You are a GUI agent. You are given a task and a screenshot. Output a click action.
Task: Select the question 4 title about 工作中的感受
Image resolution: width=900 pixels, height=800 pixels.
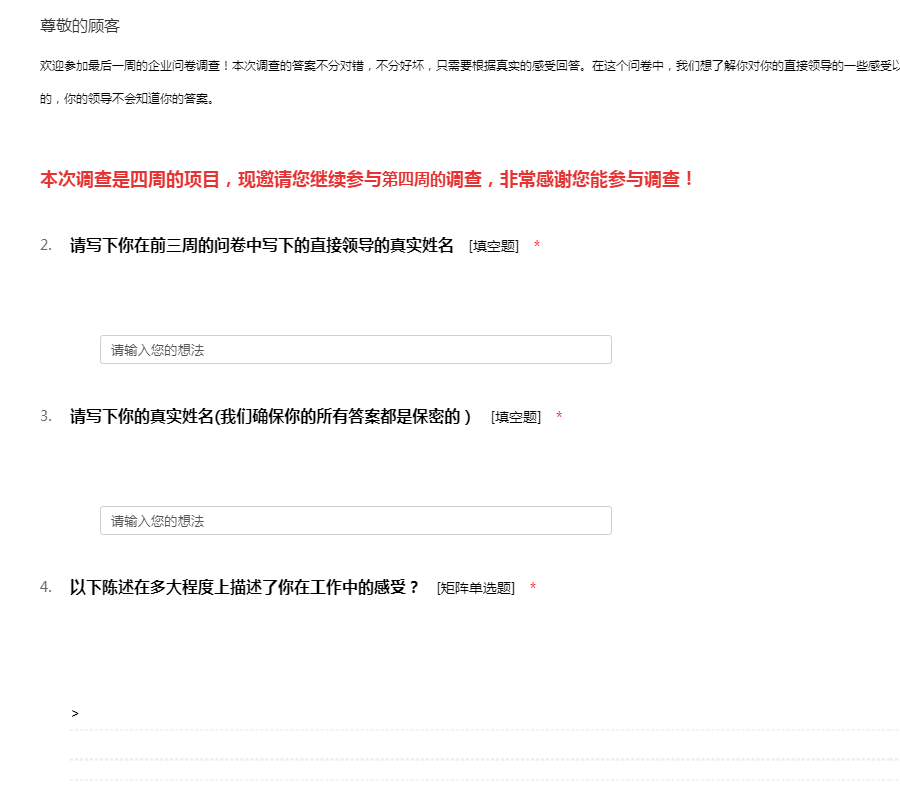click(x=245, y=588)
